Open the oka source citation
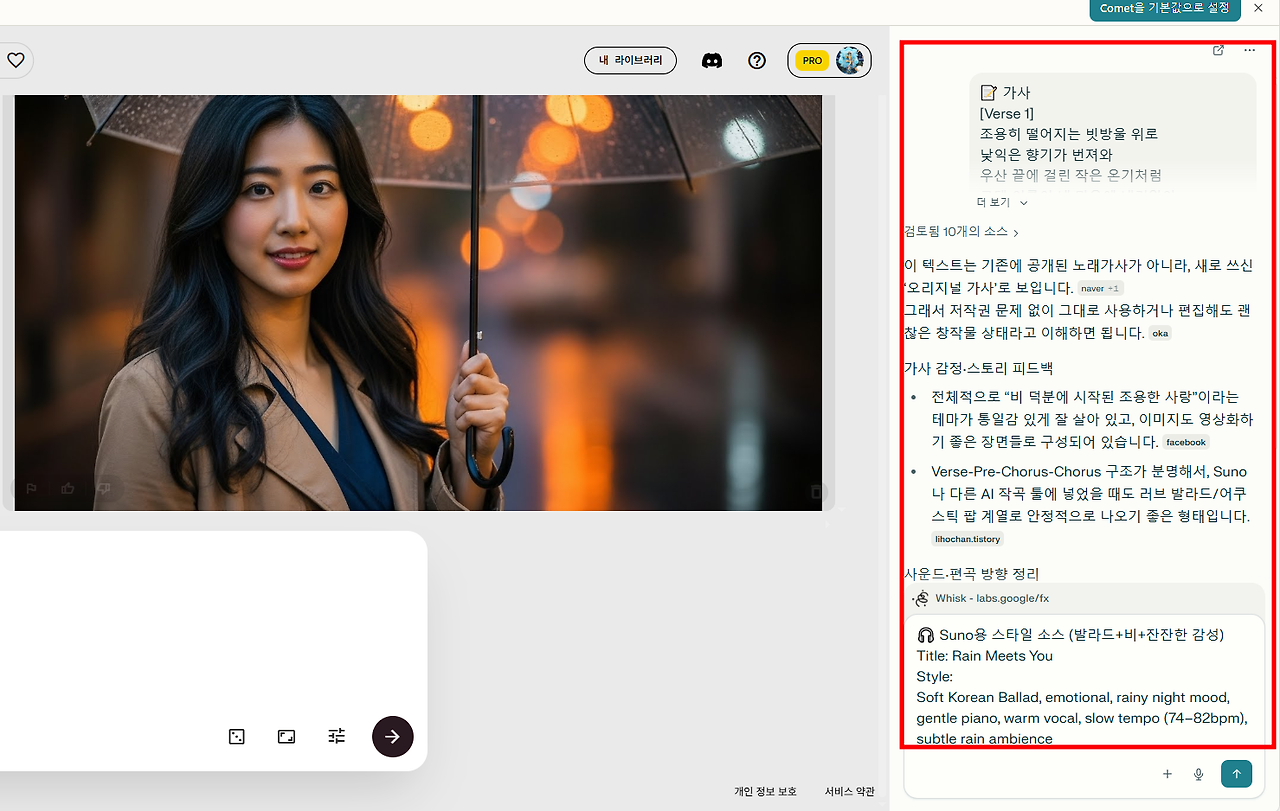Viewport: 1280px width, 811px height. pos(1159,333)
